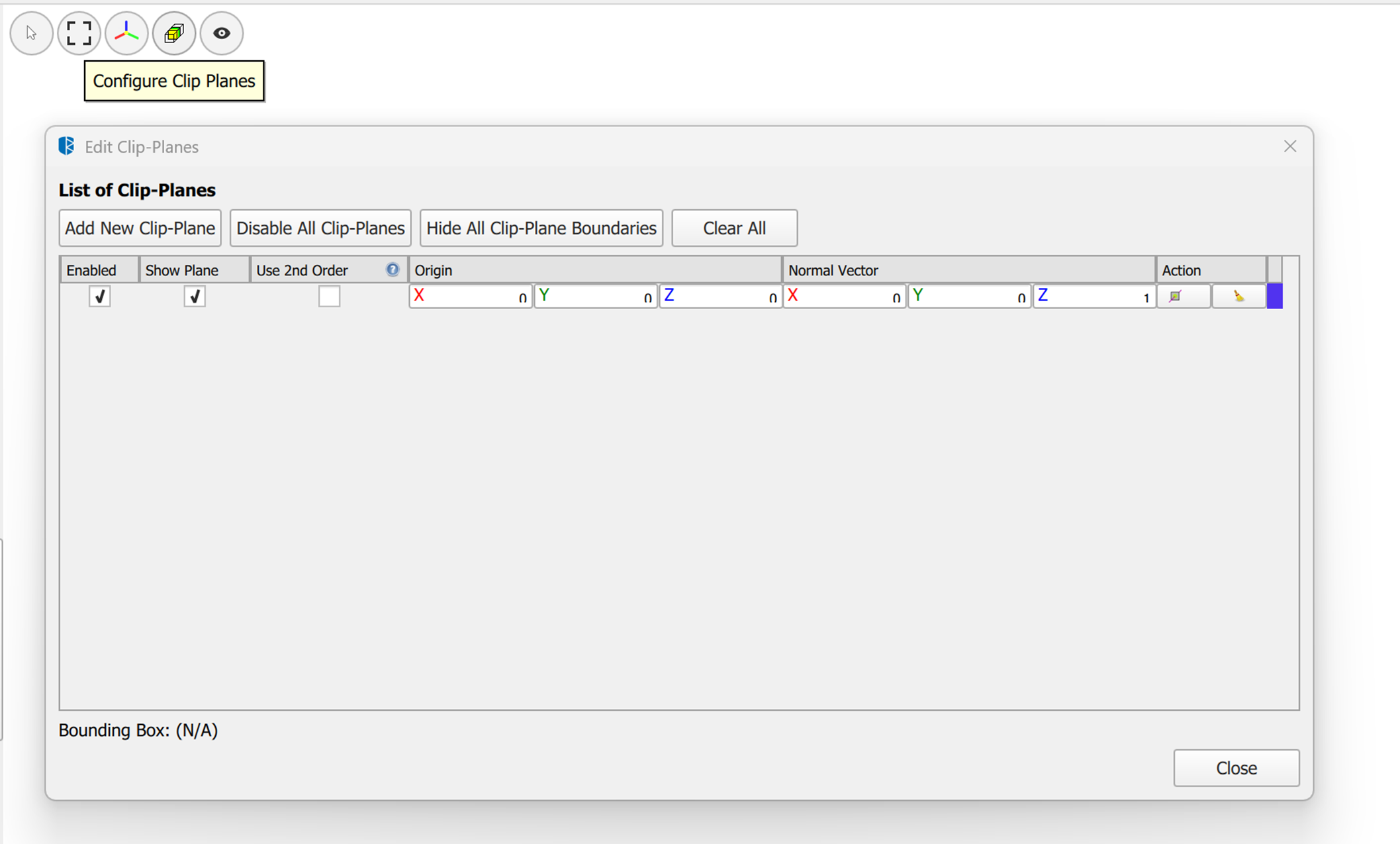Click Hide All Clip-Plane Boundaries button
Image resolution: width=1400 pixels, height=844 pixels.
click(x=541, y=228)
